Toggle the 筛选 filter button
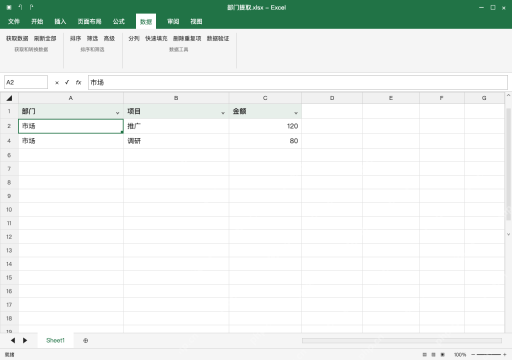Screen dimensions: 512x360 [x=92, y=39]
